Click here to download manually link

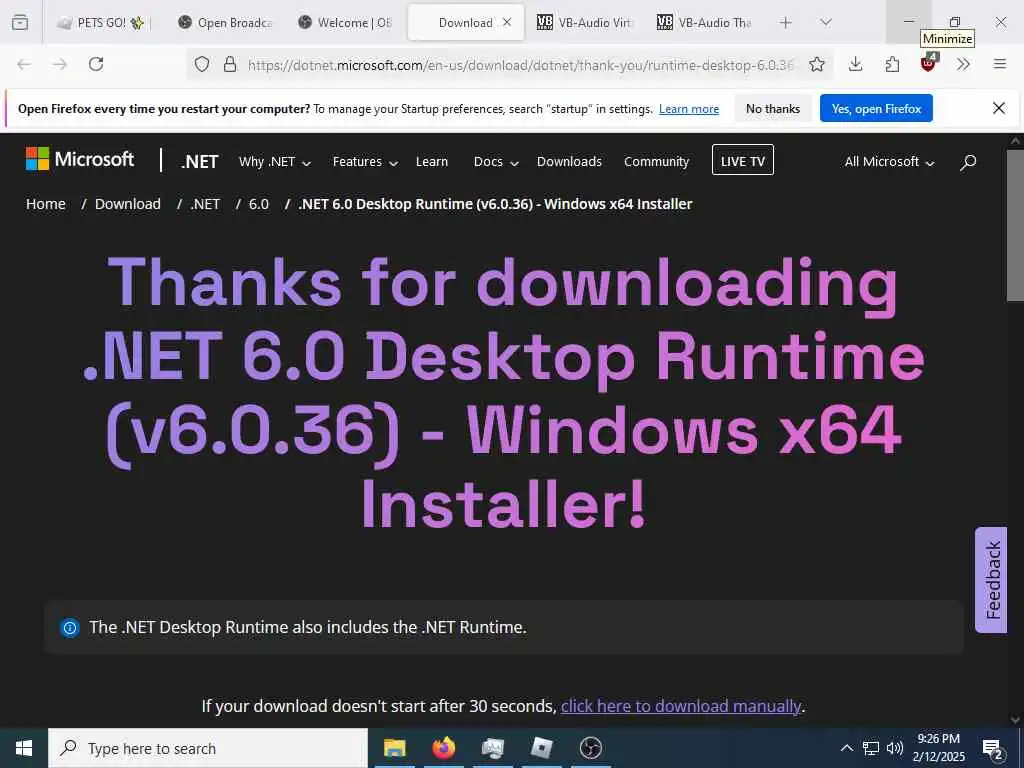[680, 706]
